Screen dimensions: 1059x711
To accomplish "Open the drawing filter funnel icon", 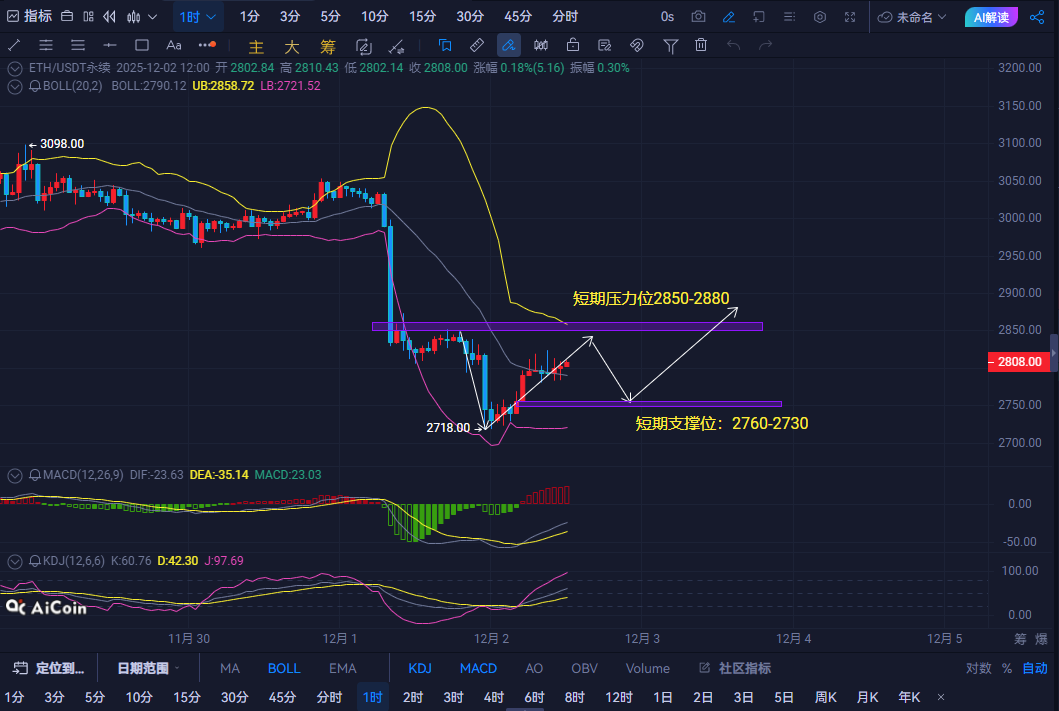I will [671, 45].
